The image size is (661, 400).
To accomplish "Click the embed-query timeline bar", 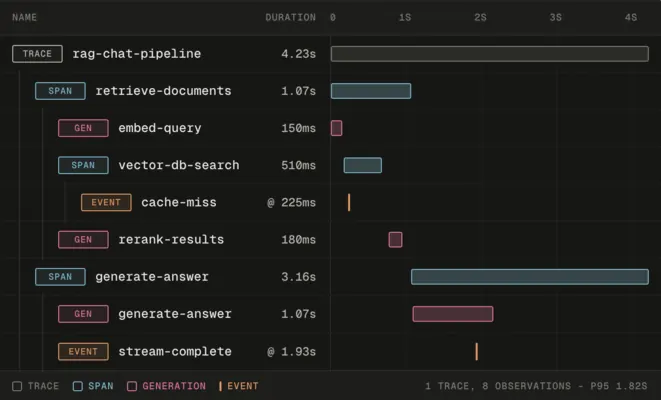I will coord(336,128).
